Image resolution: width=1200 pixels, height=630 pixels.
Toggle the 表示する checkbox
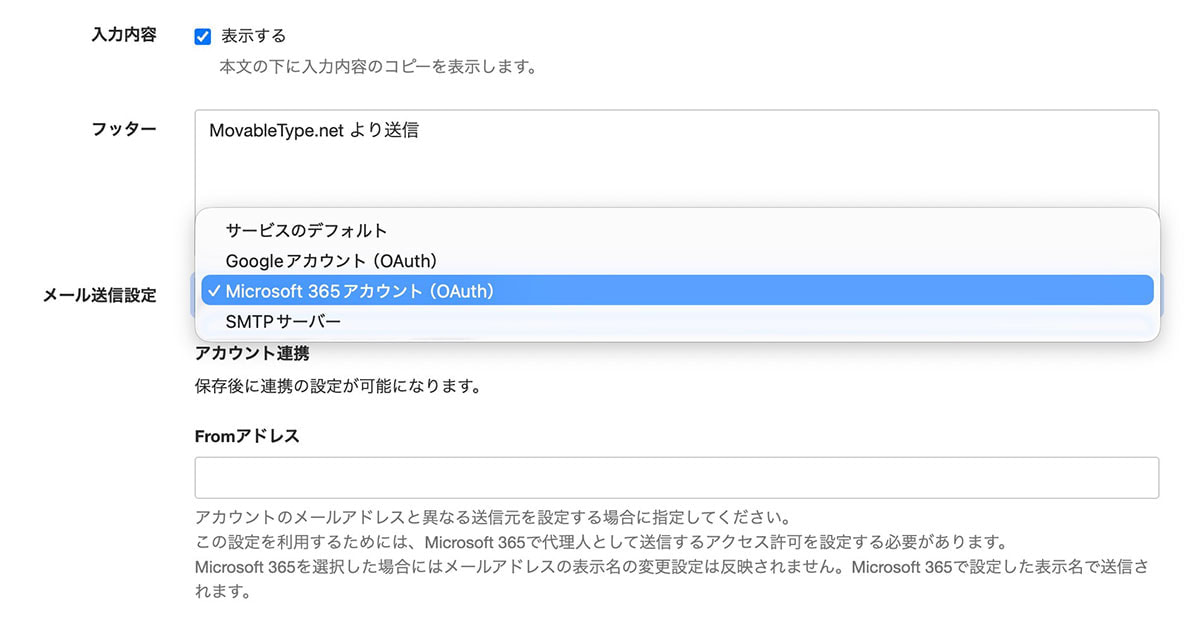point(203,37)
